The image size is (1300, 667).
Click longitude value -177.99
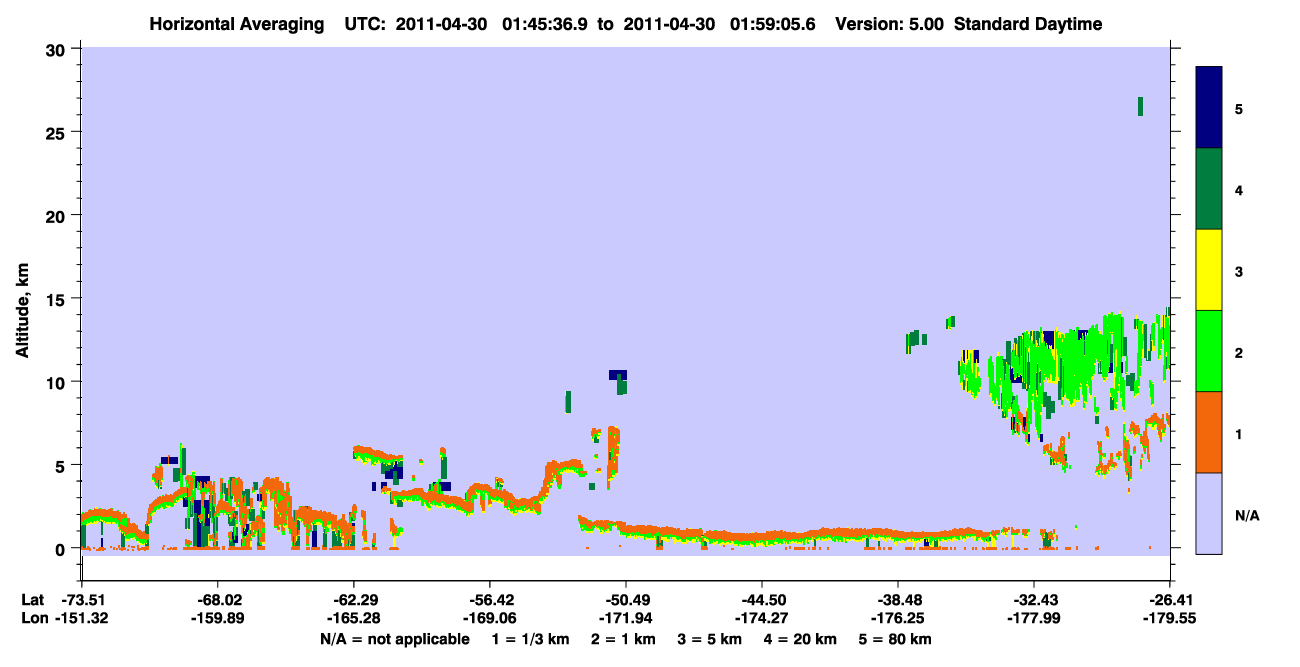click(1033, 619)
